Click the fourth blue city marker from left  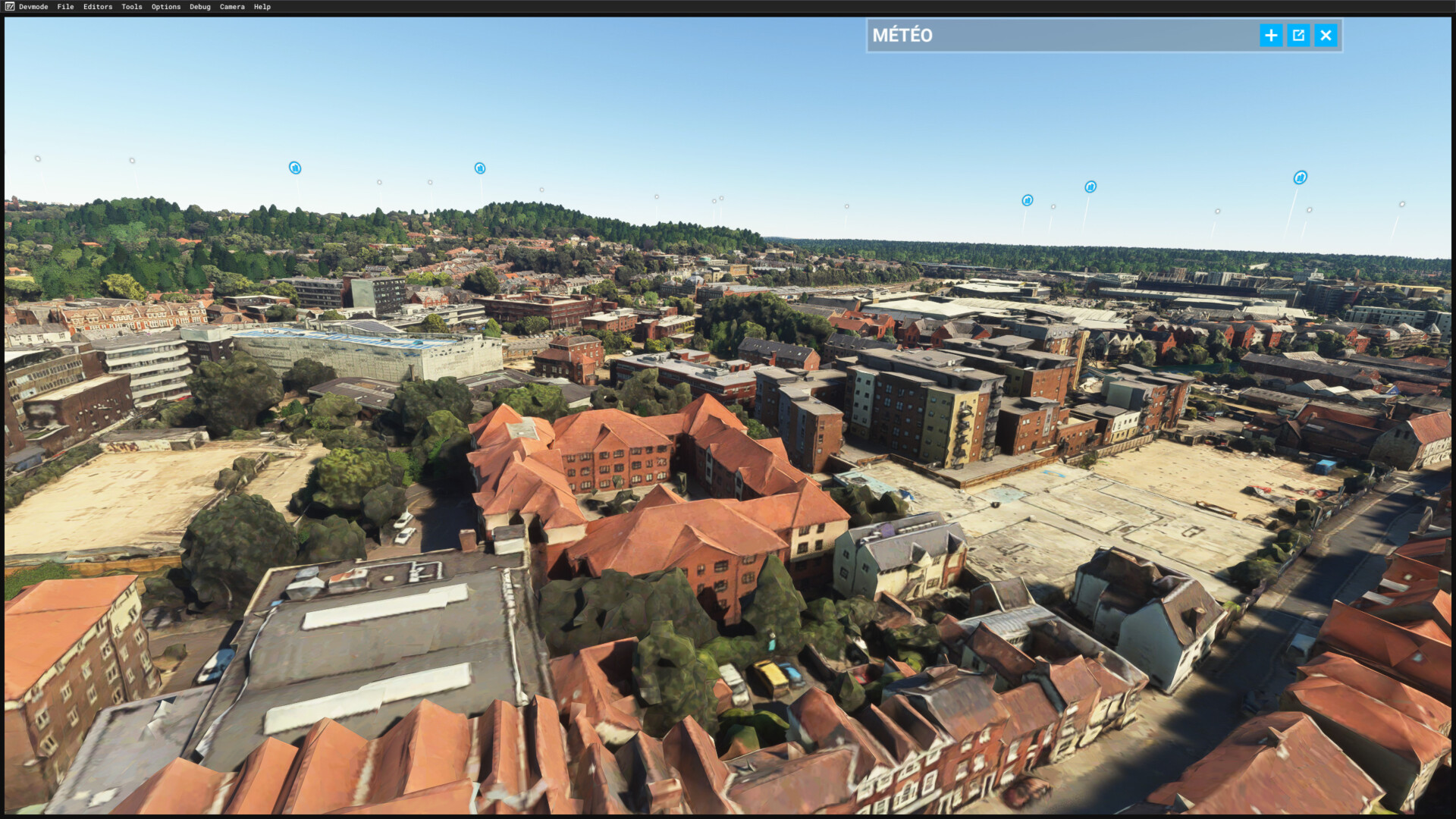1090,187
